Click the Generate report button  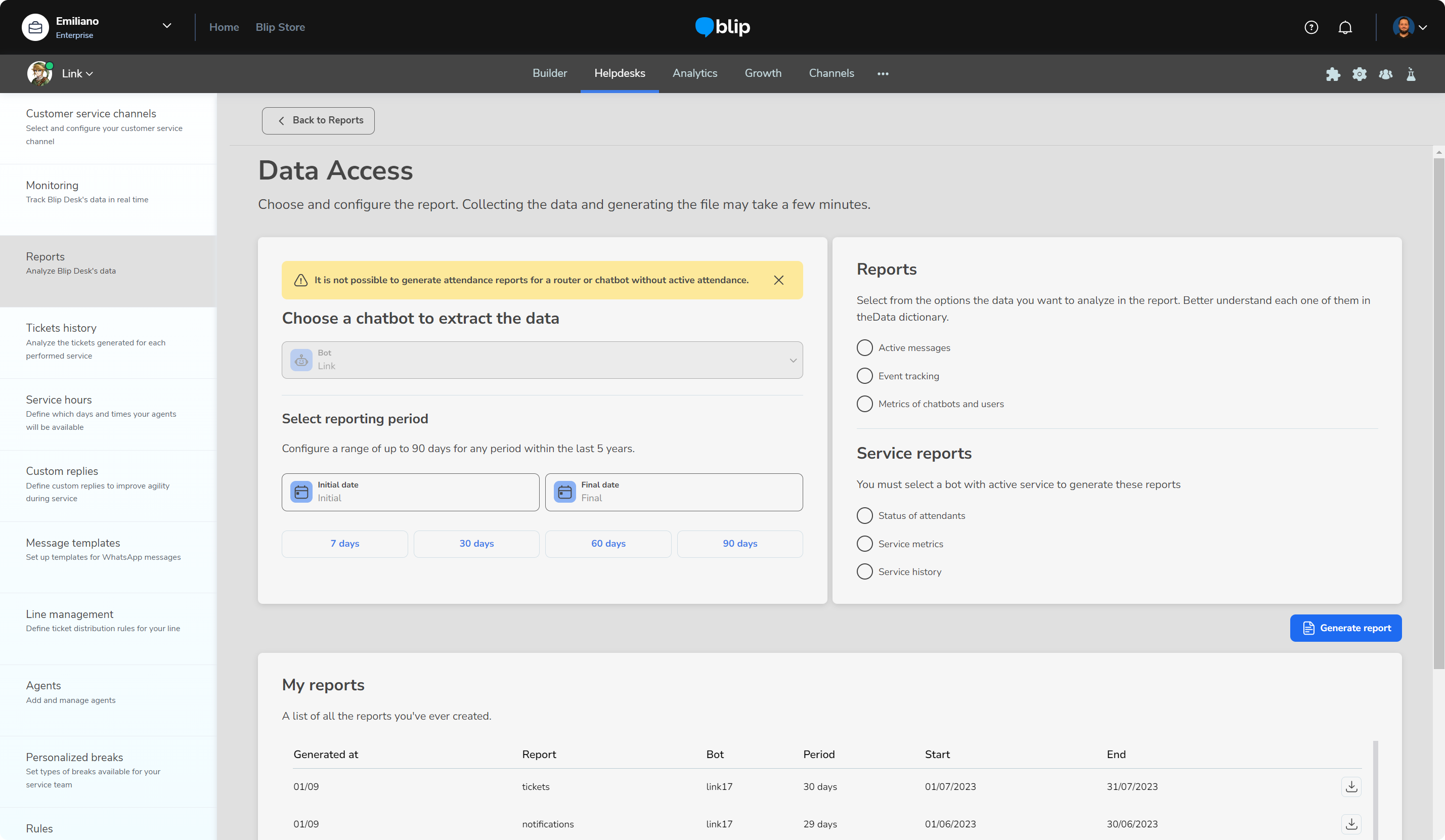click(1345, 628)
